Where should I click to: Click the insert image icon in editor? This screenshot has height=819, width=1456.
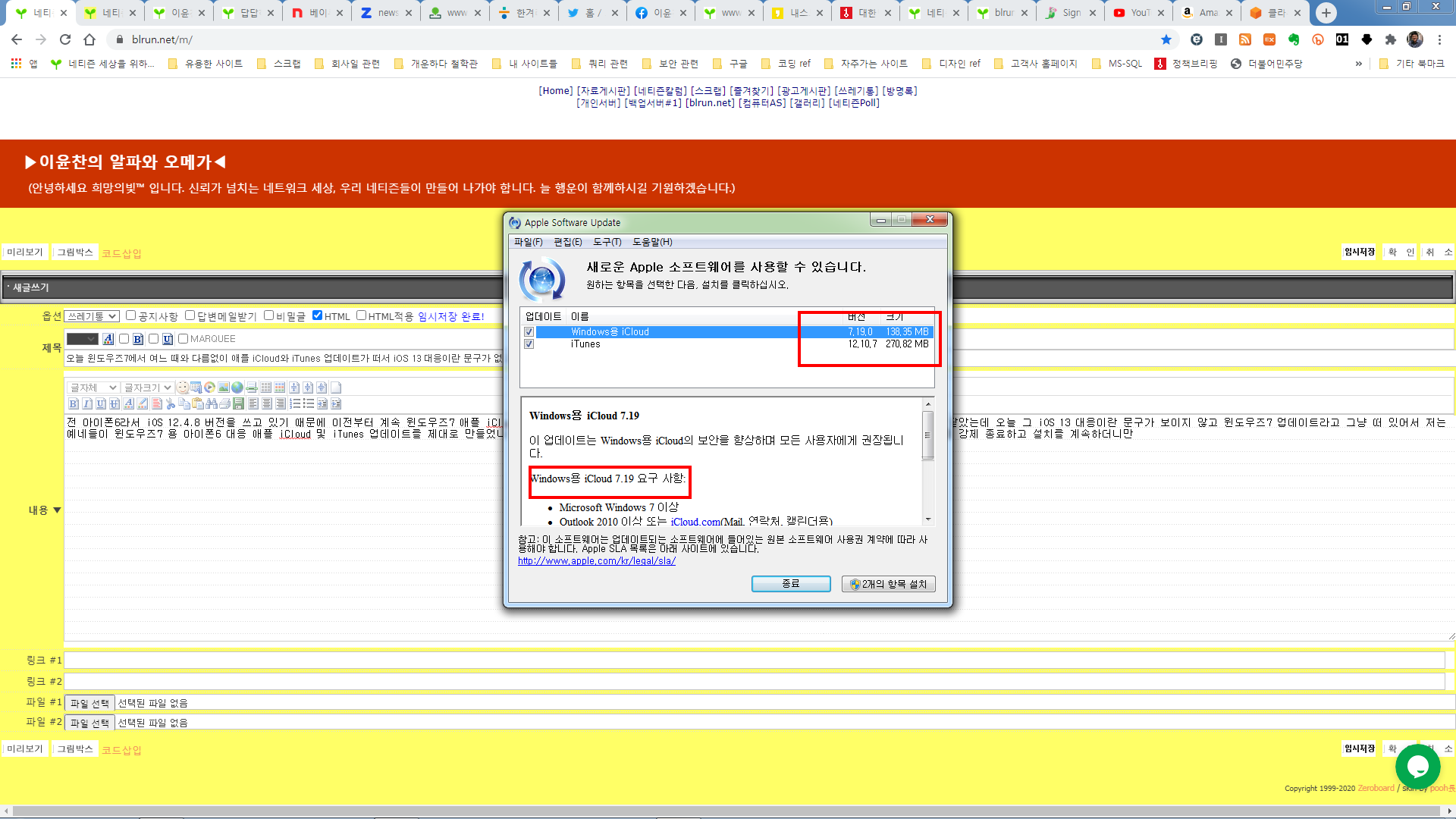224,388
